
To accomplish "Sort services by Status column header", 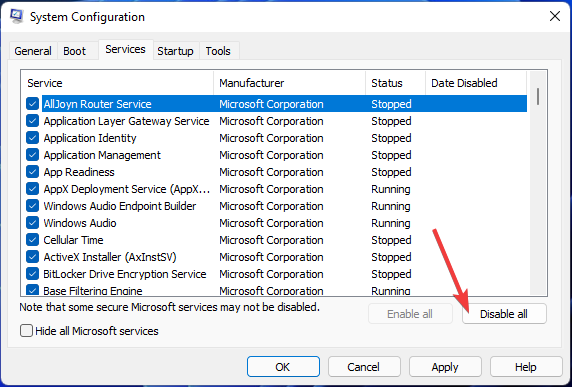I will [395, 83].
